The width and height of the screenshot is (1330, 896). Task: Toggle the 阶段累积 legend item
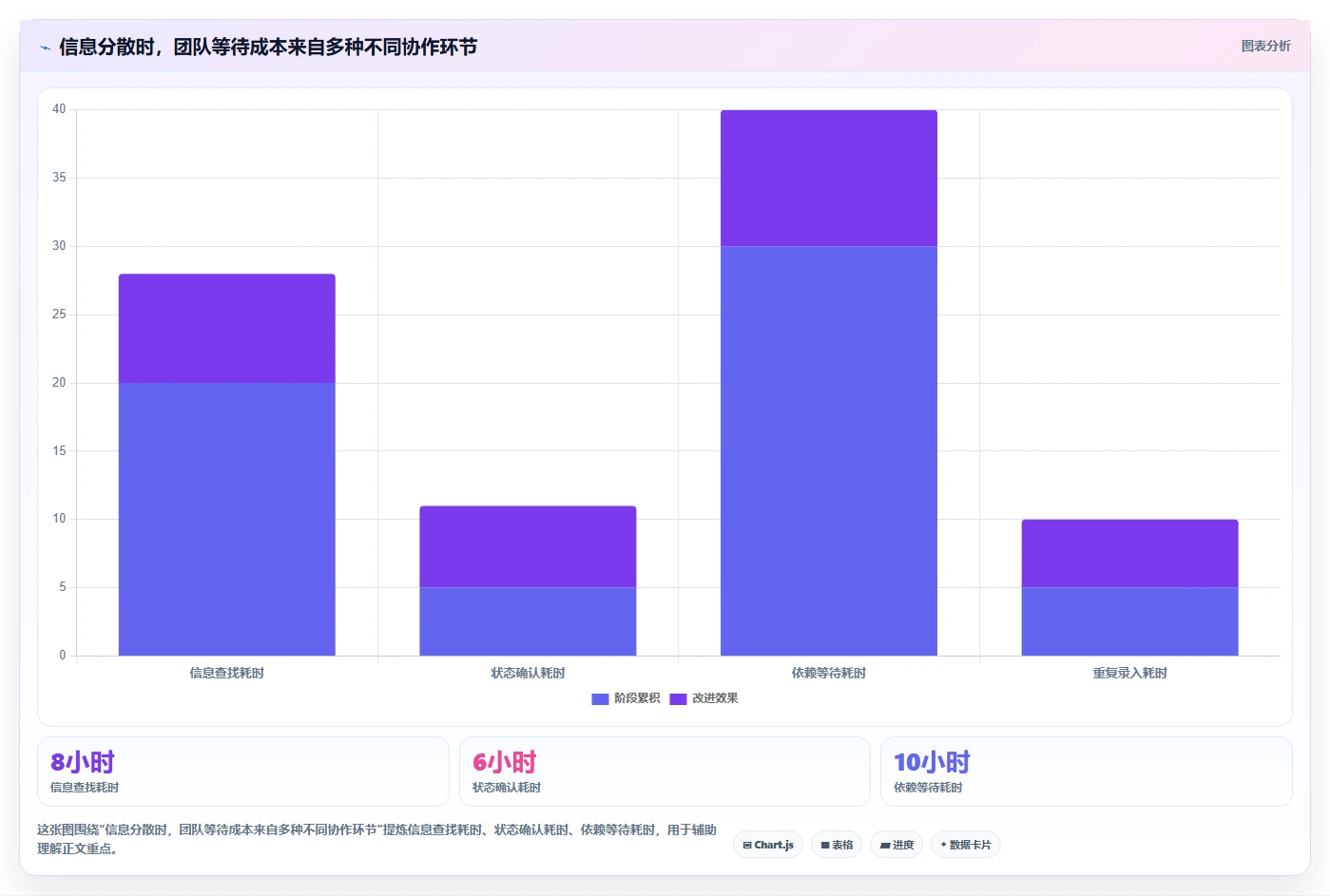click(x=626, y=698)
